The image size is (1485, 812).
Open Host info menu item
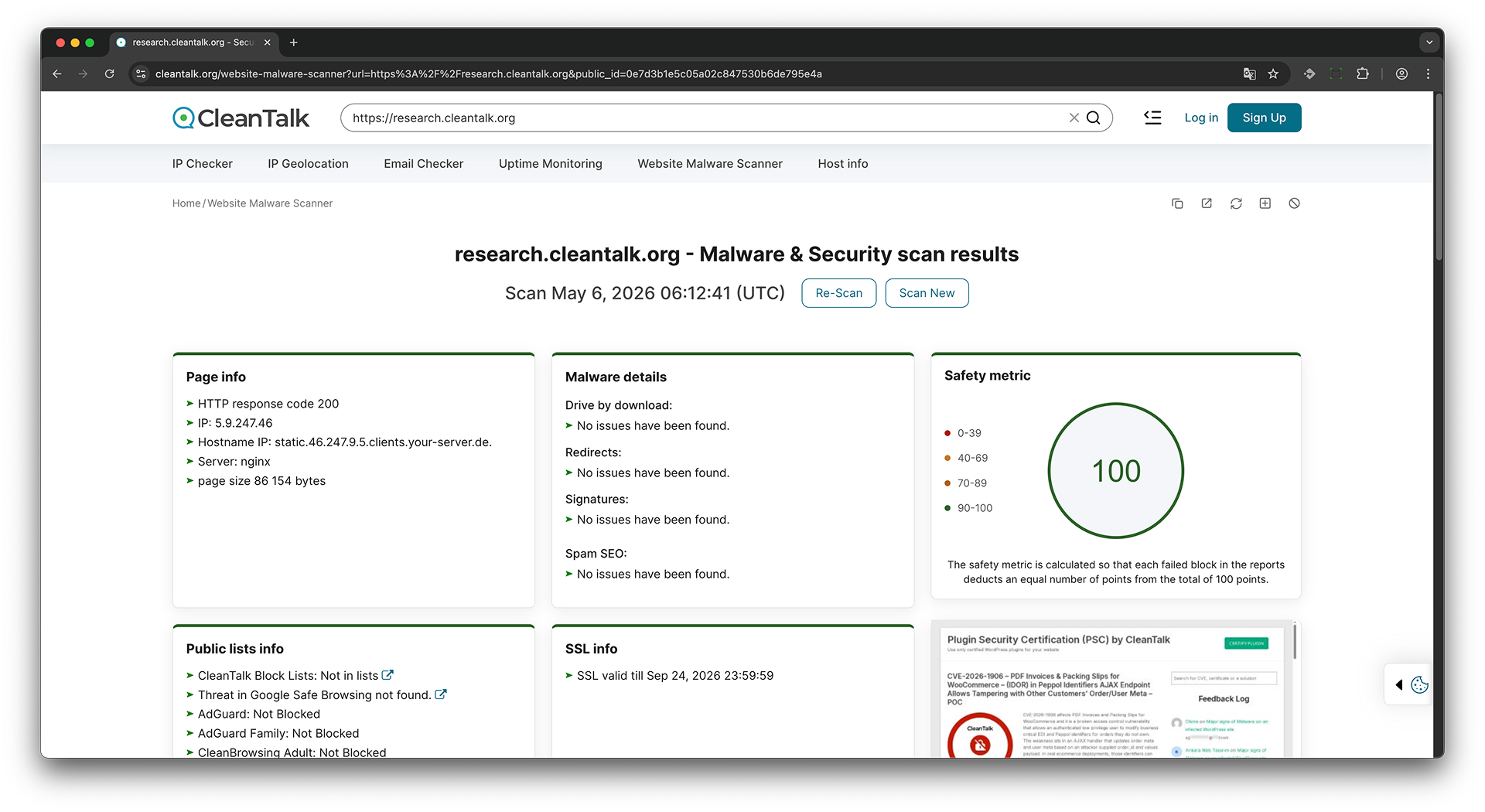pyautogui.click(x=843, y=163)
